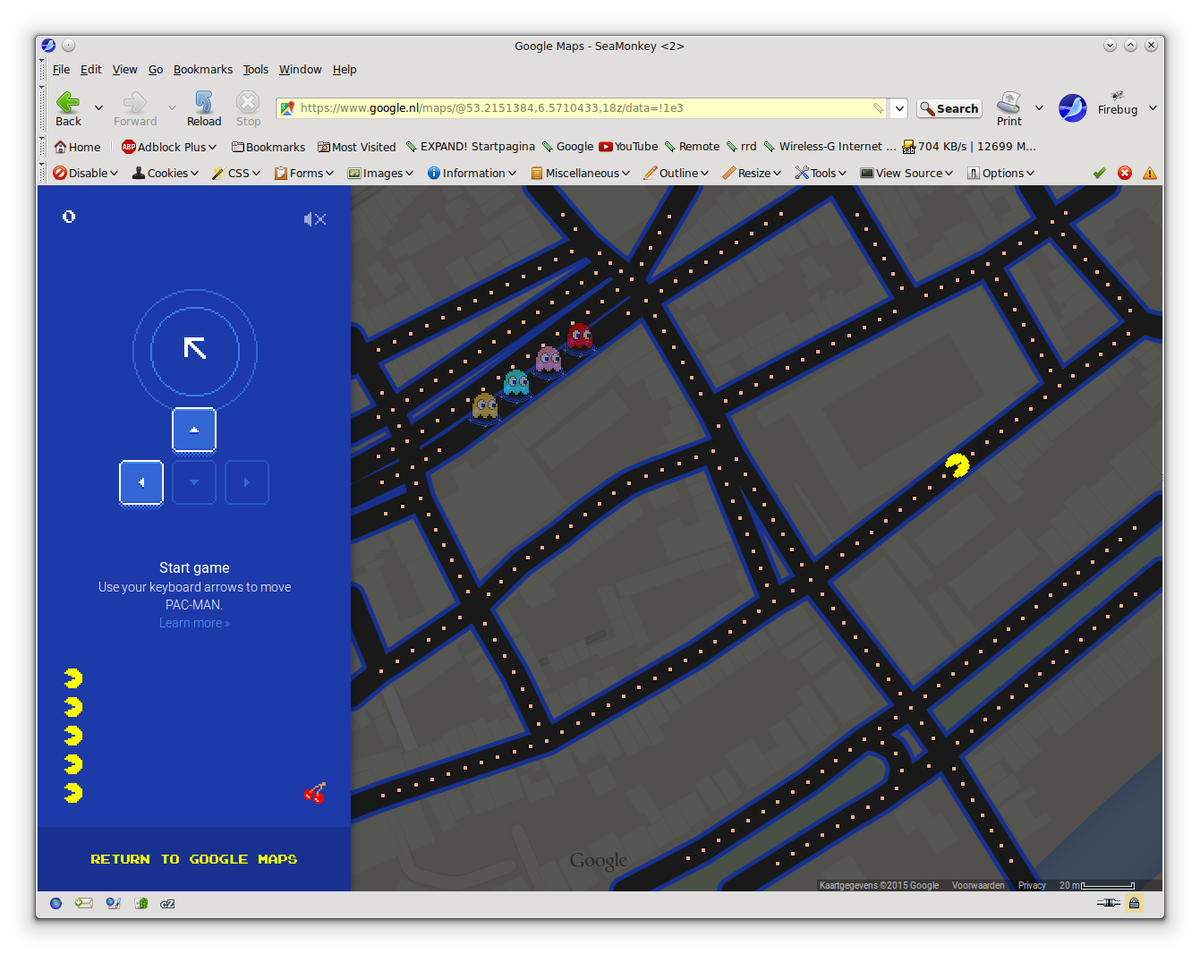Open the Home bookmark
The width and height of the screenshot is (1200, 954).
coord(77,147)
